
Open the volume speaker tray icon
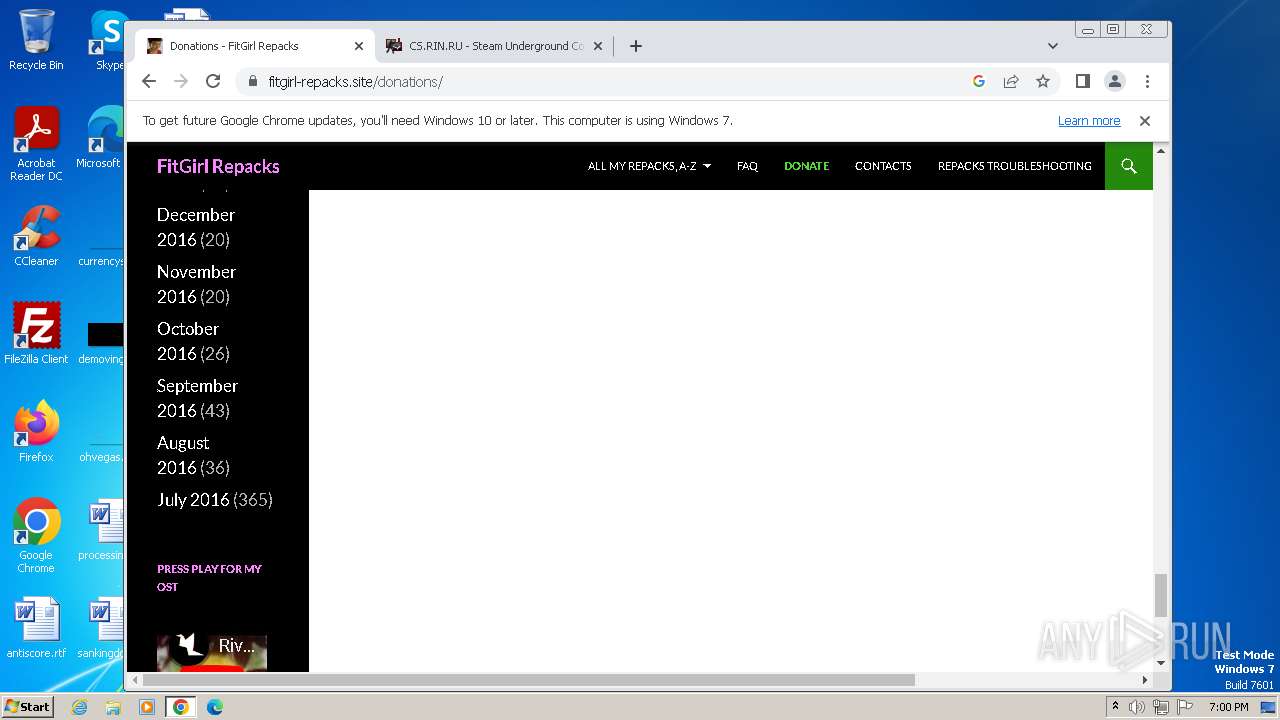1137,707
